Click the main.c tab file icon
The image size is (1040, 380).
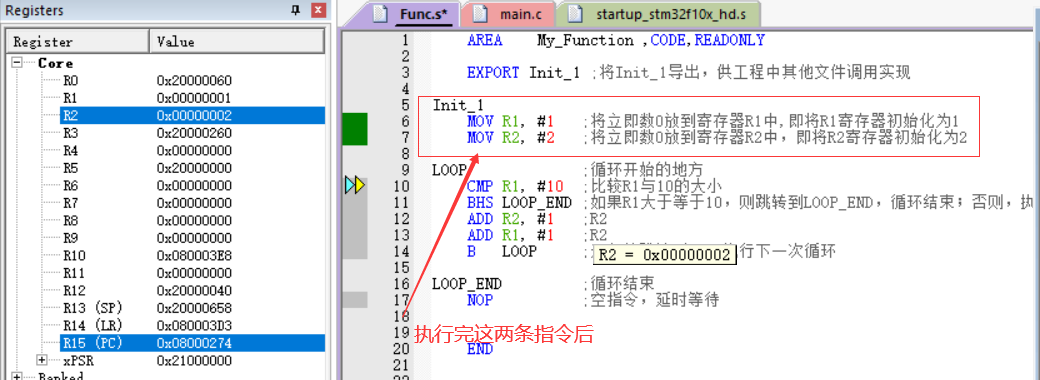click(x=480, y=14)
